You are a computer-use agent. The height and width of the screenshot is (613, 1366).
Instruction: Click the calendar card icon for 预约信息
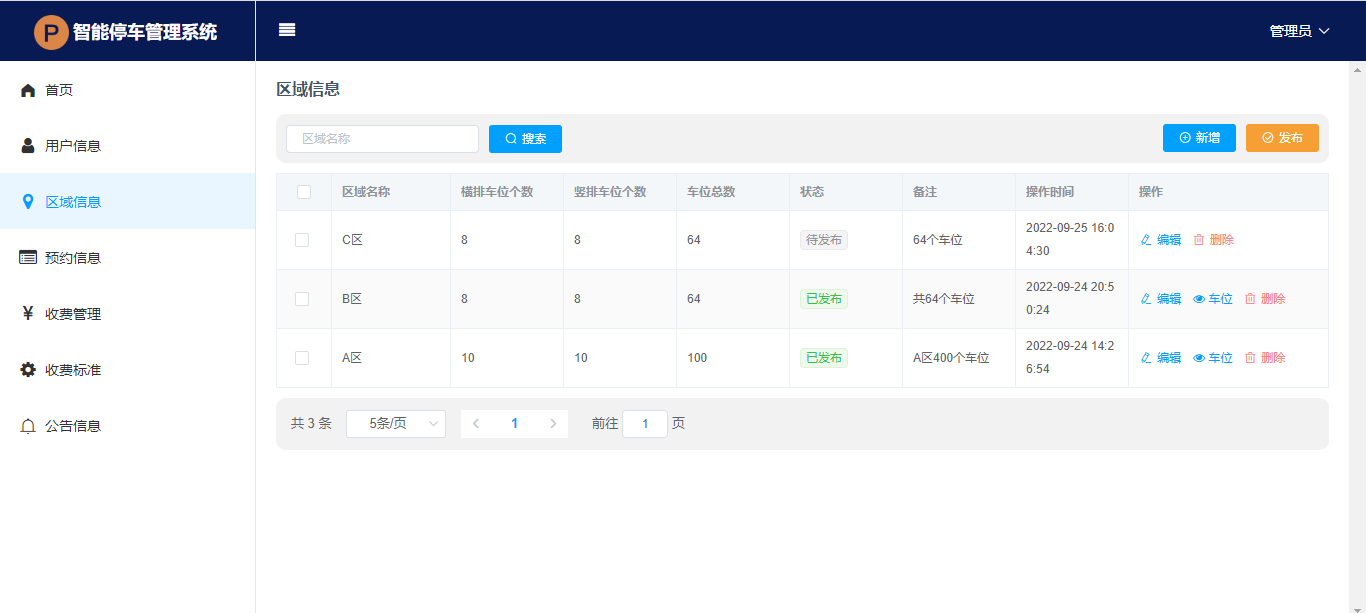(28, 258)
